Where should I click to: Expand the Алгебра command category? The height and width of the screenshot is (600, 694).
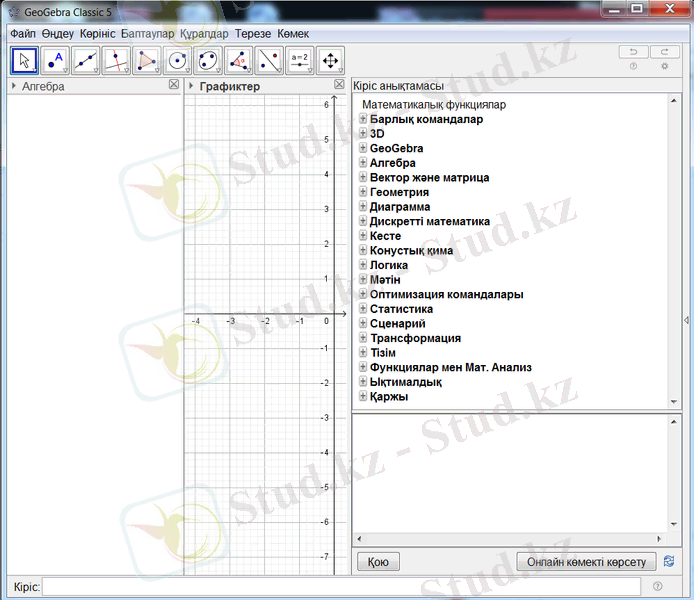(x=363, y=162)
